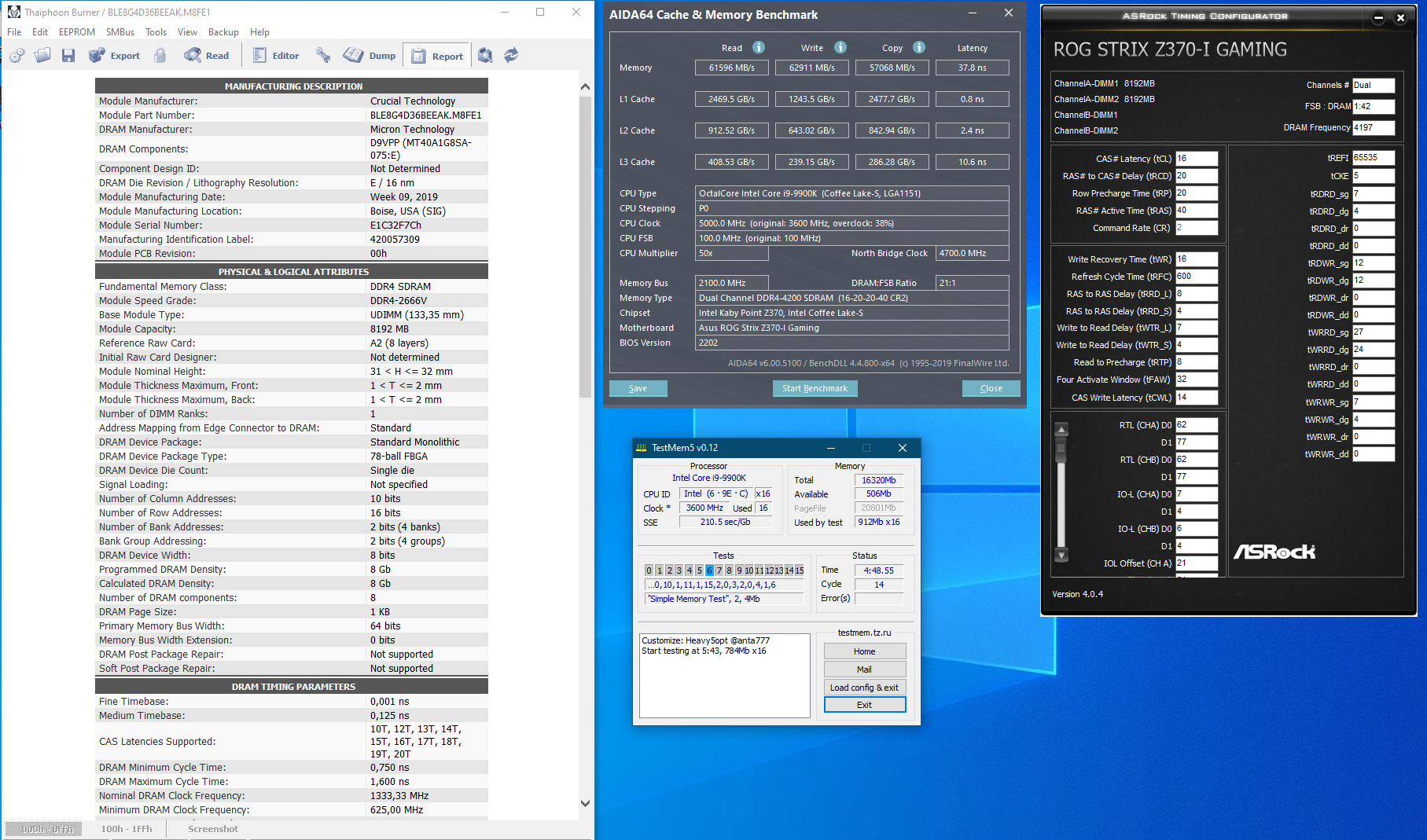Open settings gear in Thaiphoon Burner toolbar

(17, 55)
